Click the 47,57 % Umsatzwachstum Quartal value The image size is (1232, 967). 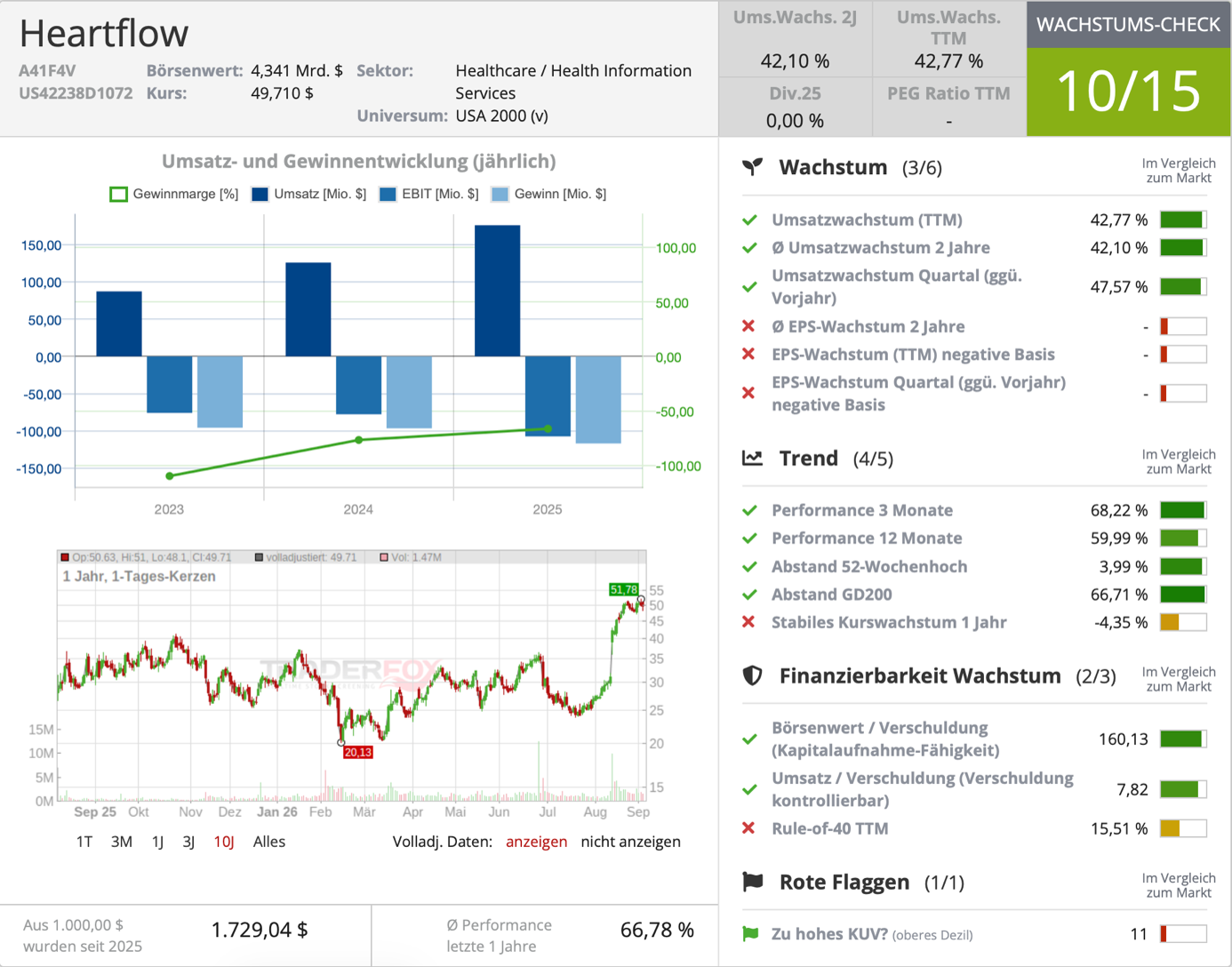click(x=1119, y=287)
